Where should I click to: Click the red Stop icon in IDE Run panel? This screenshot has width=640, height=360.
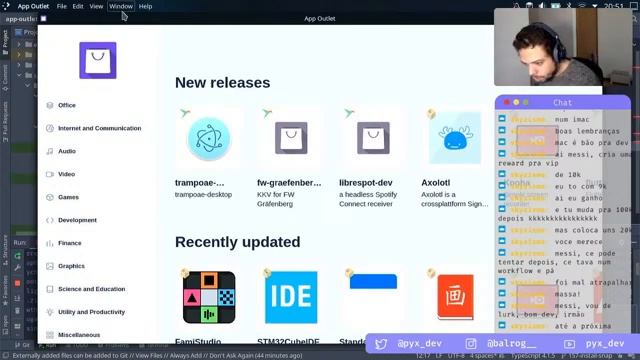pyautogui.click(x=17, y=283)
